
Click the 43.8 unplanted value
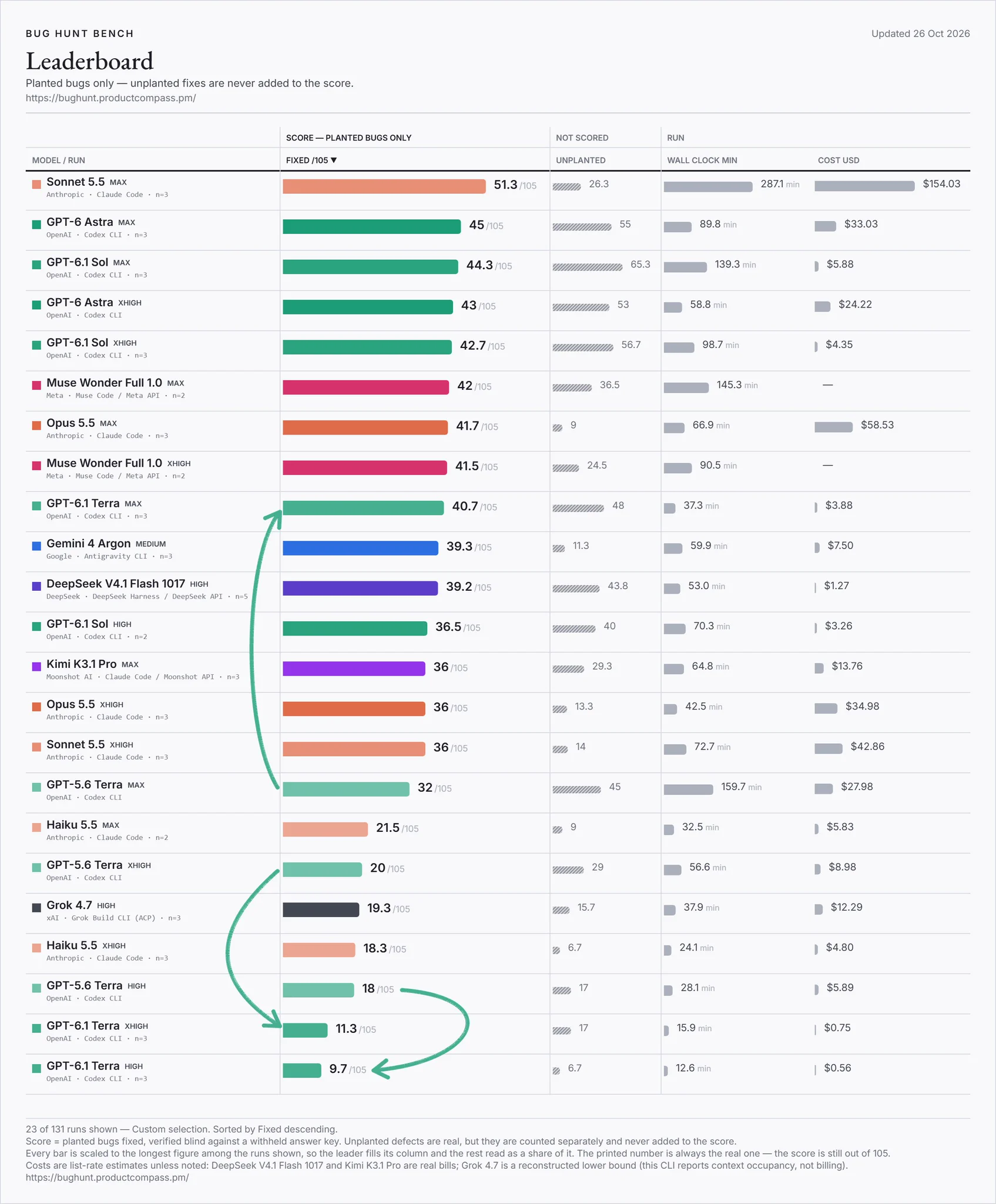point(618,586)
